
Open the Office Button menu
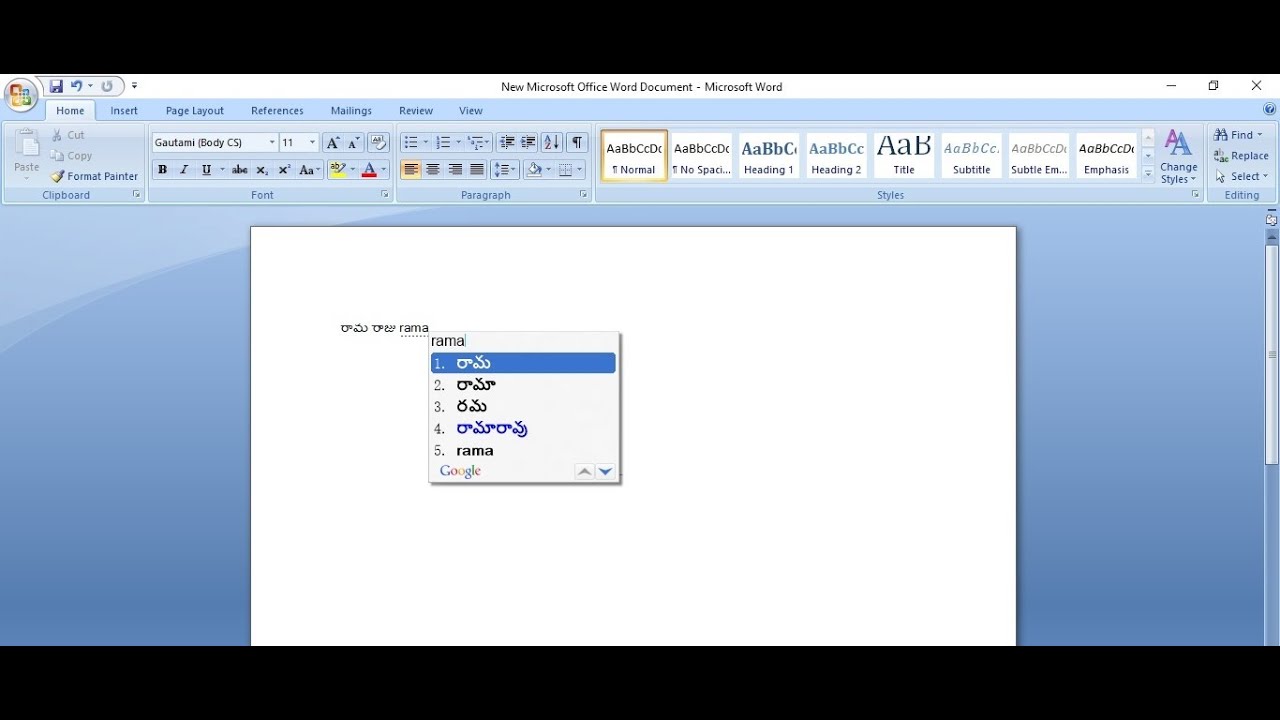tap(20, 95)
